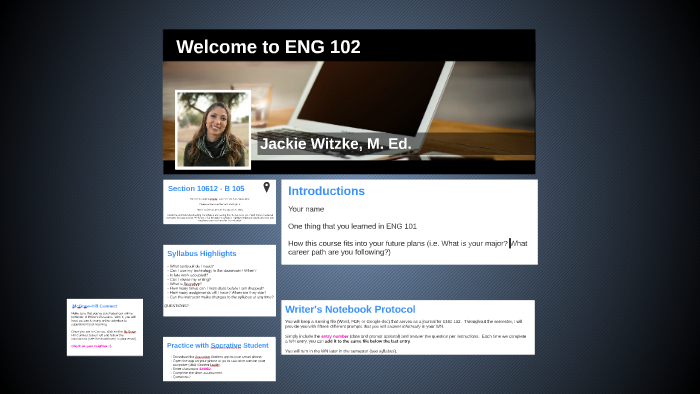The width and height of the screenshot is (700, 394).
Task: Click the pink 'entry number' text
Action: click(335, 336)
